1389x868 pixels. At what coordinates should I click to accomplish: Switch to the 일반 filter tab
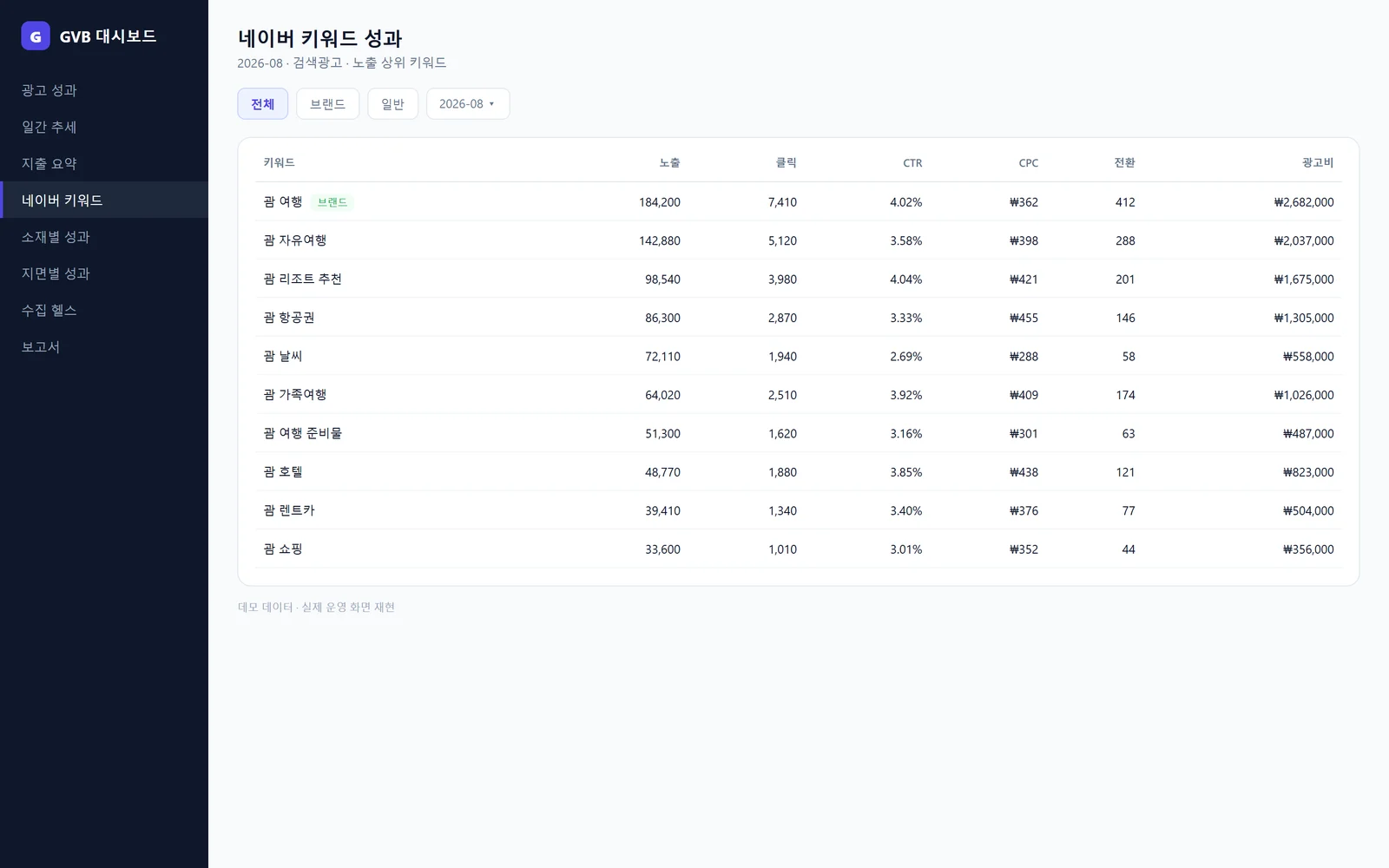click(x=392, y=104)
